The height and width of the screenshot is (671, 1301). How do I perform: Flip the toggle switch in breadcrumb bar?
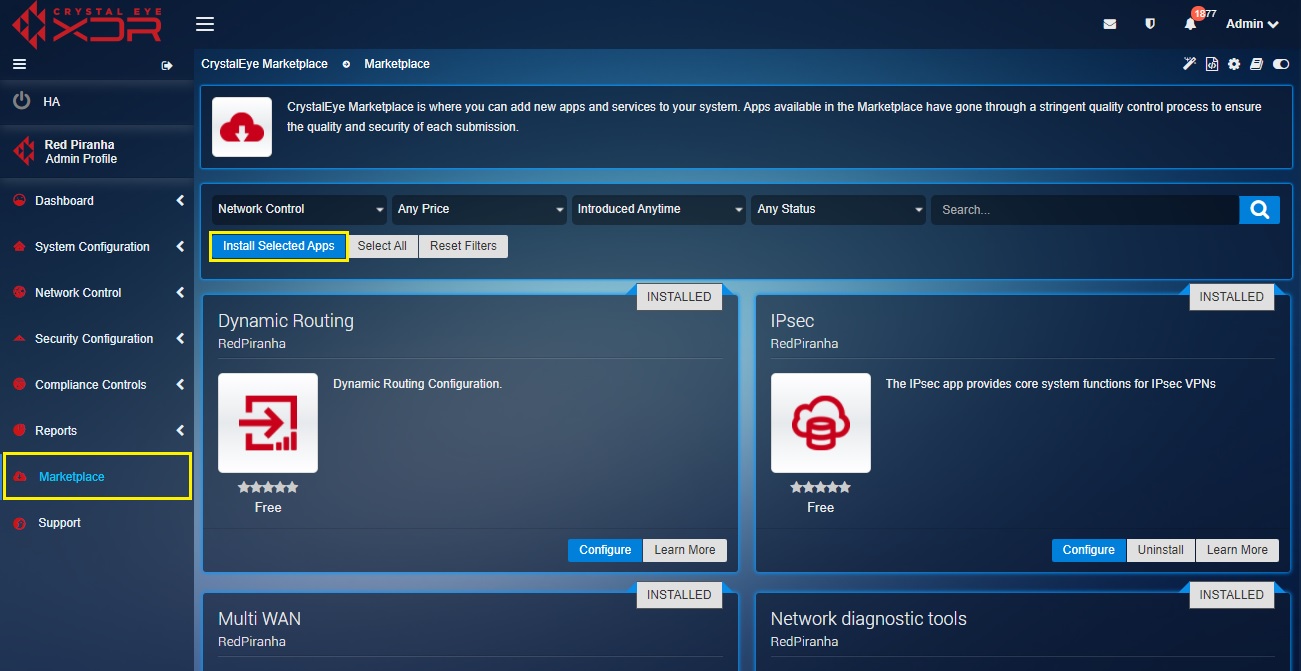pos(1281,64)
